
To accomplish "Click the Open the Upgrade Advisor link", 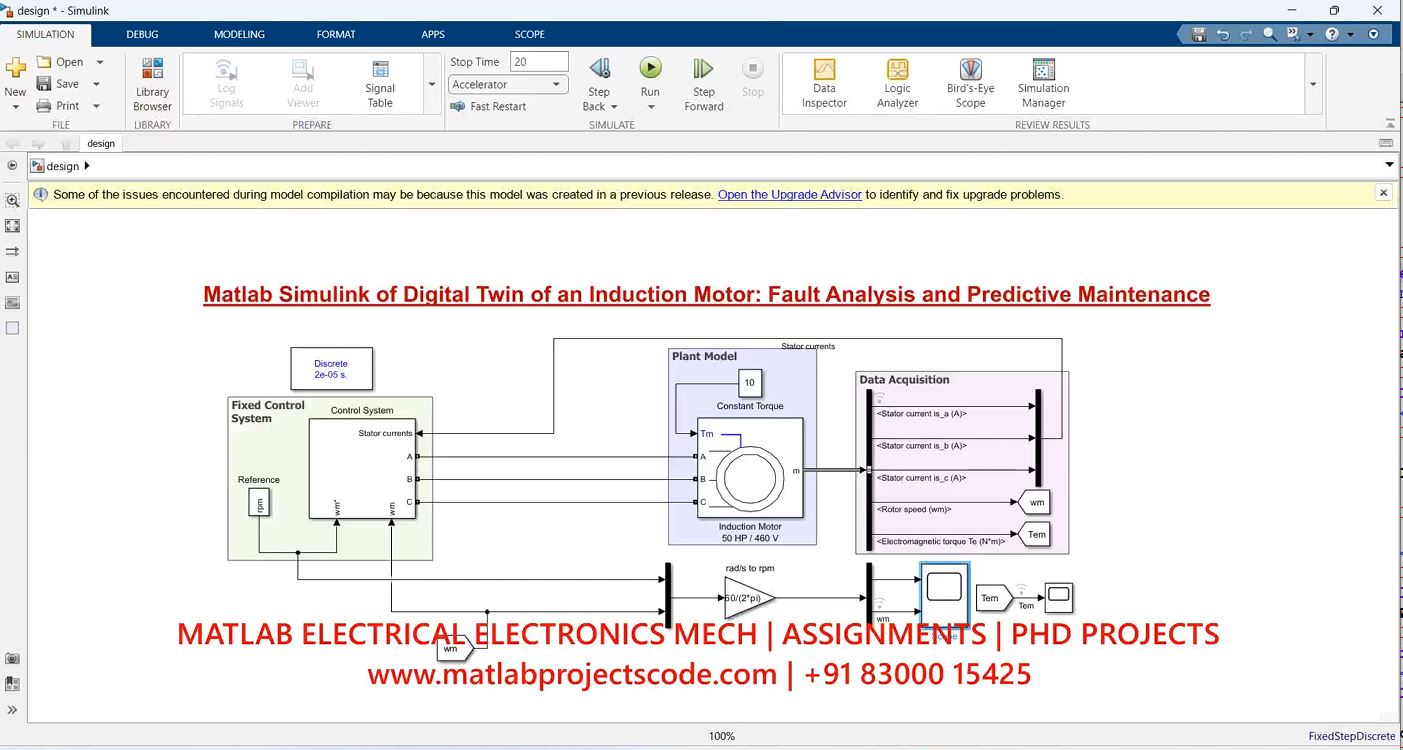I will point(789,195).
